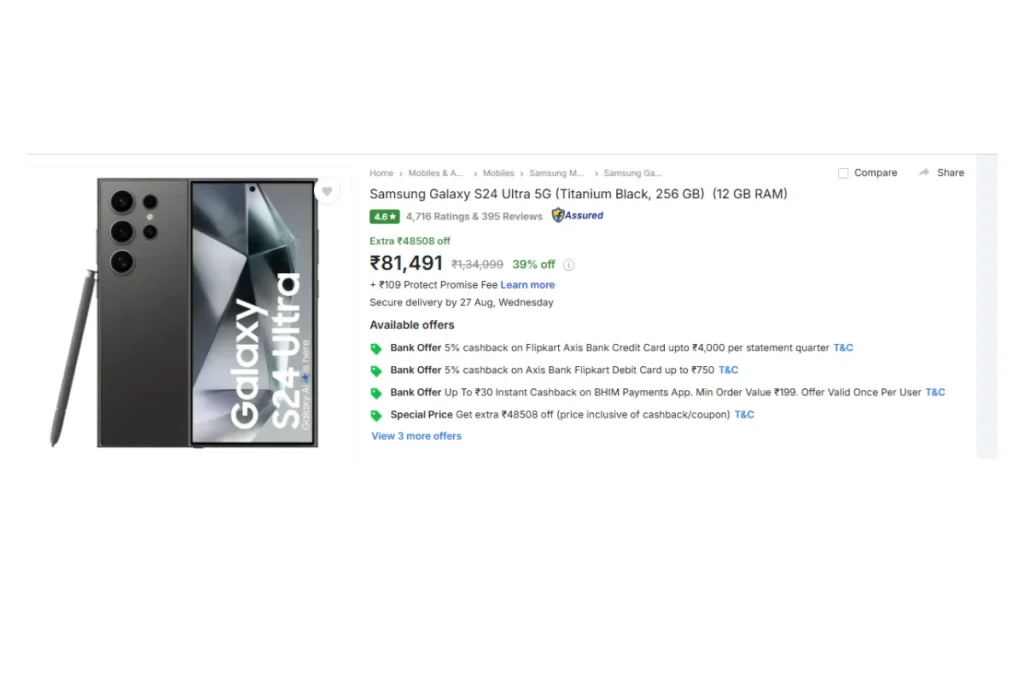This screenshot has width=1024, height=683.
Task: Open T&C for Special Price offer
Action: coord(744,415)
